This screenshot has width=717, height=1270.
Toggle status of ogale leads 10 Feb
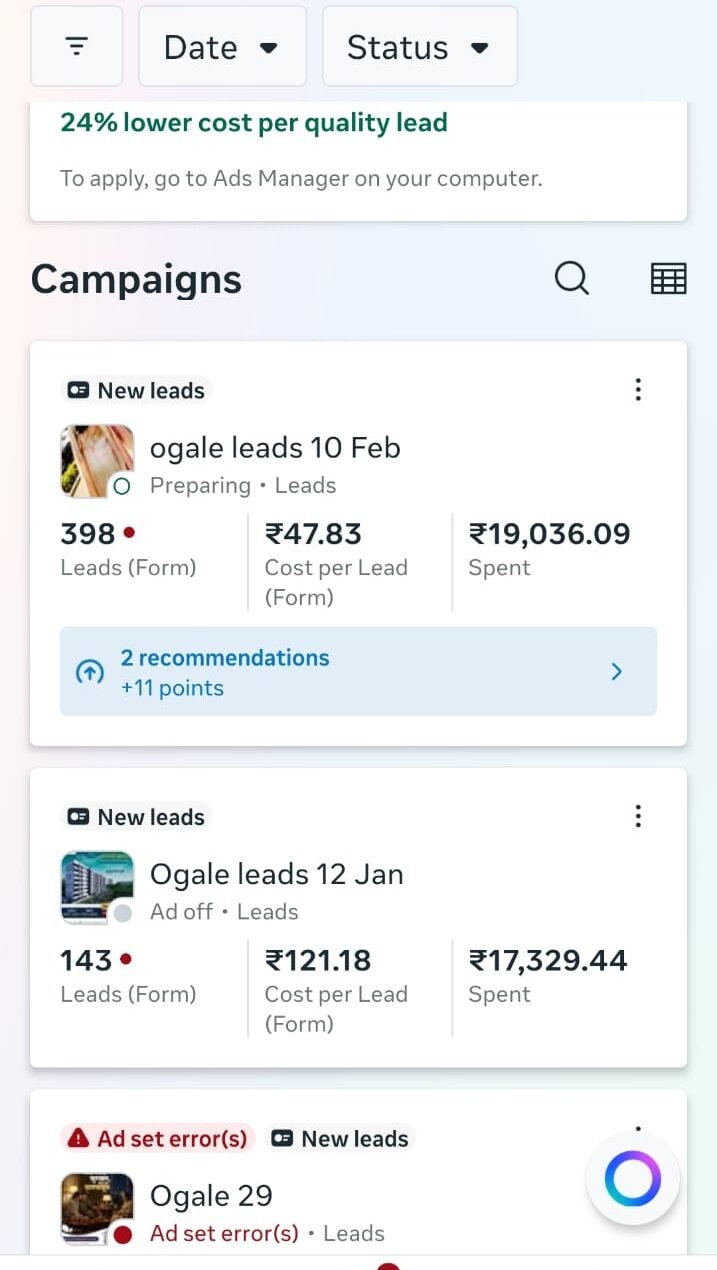coord(122,487)
